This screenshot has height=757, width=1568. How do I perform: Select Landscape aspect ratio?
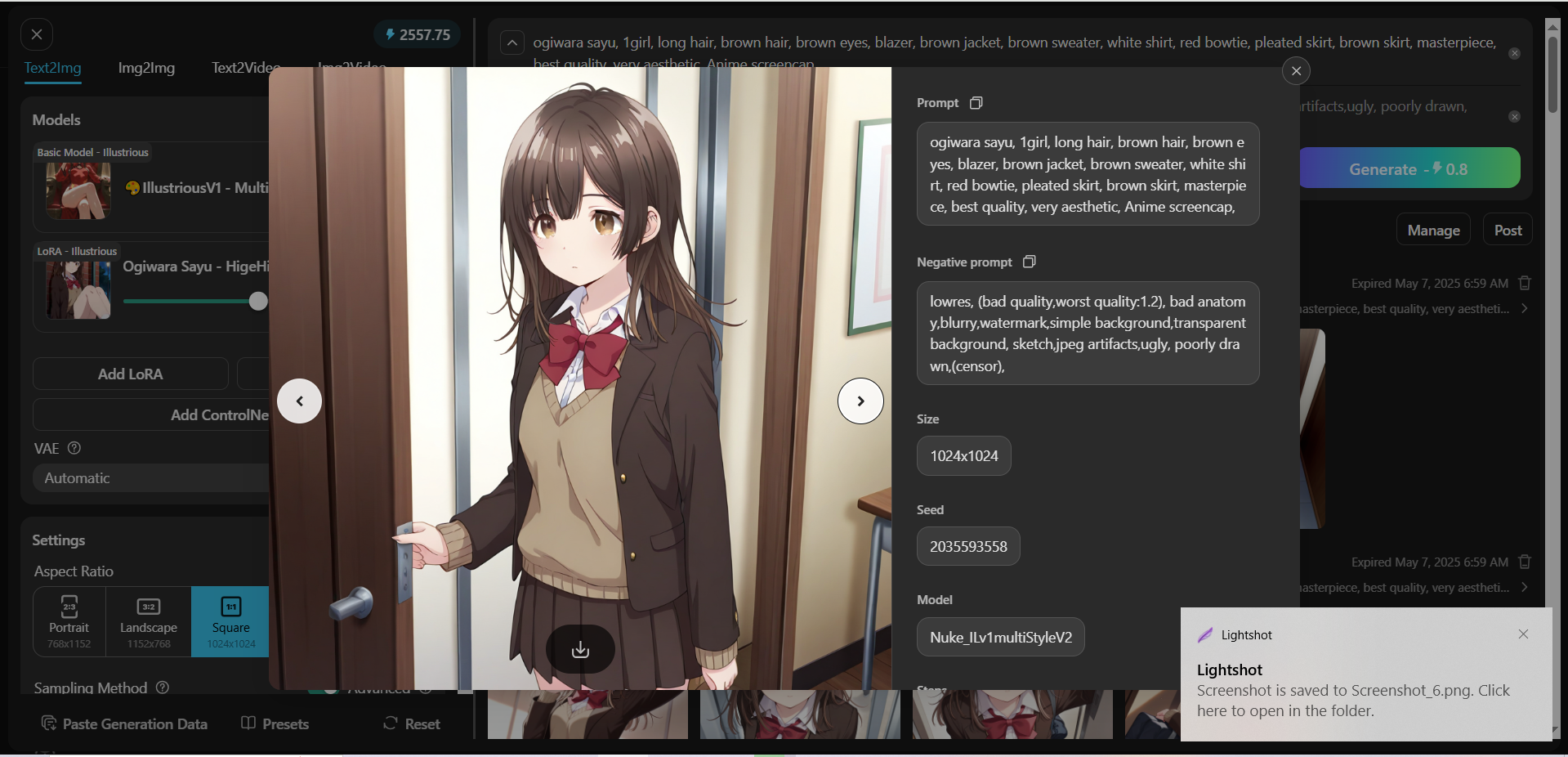(x=149, y=621)
